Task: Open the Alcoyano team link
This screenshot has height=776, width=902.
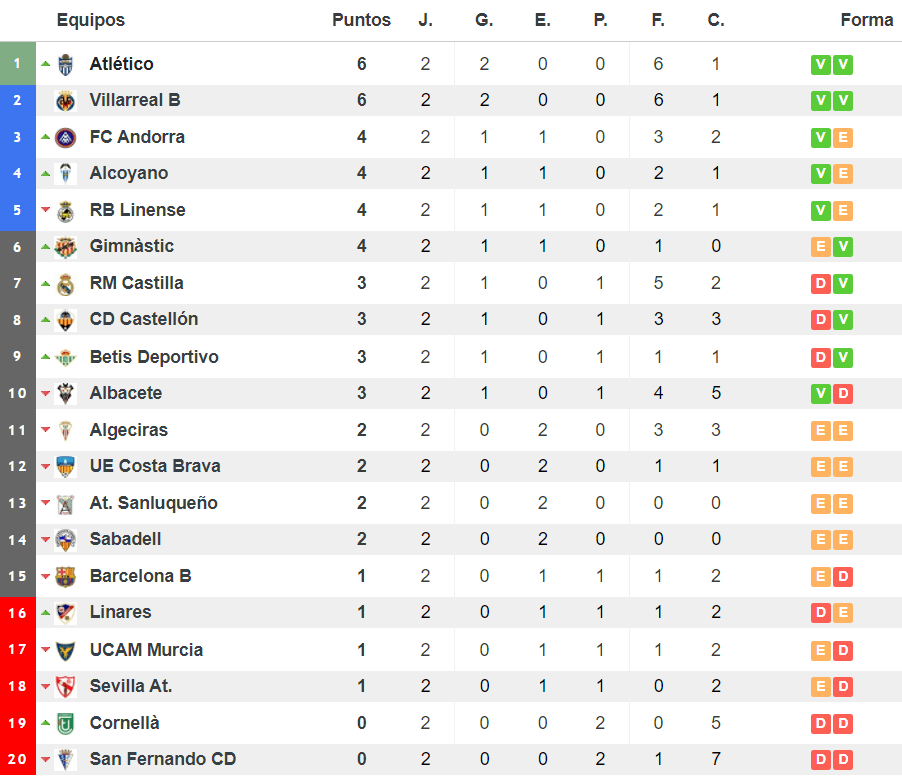Action: coord(129,173)
